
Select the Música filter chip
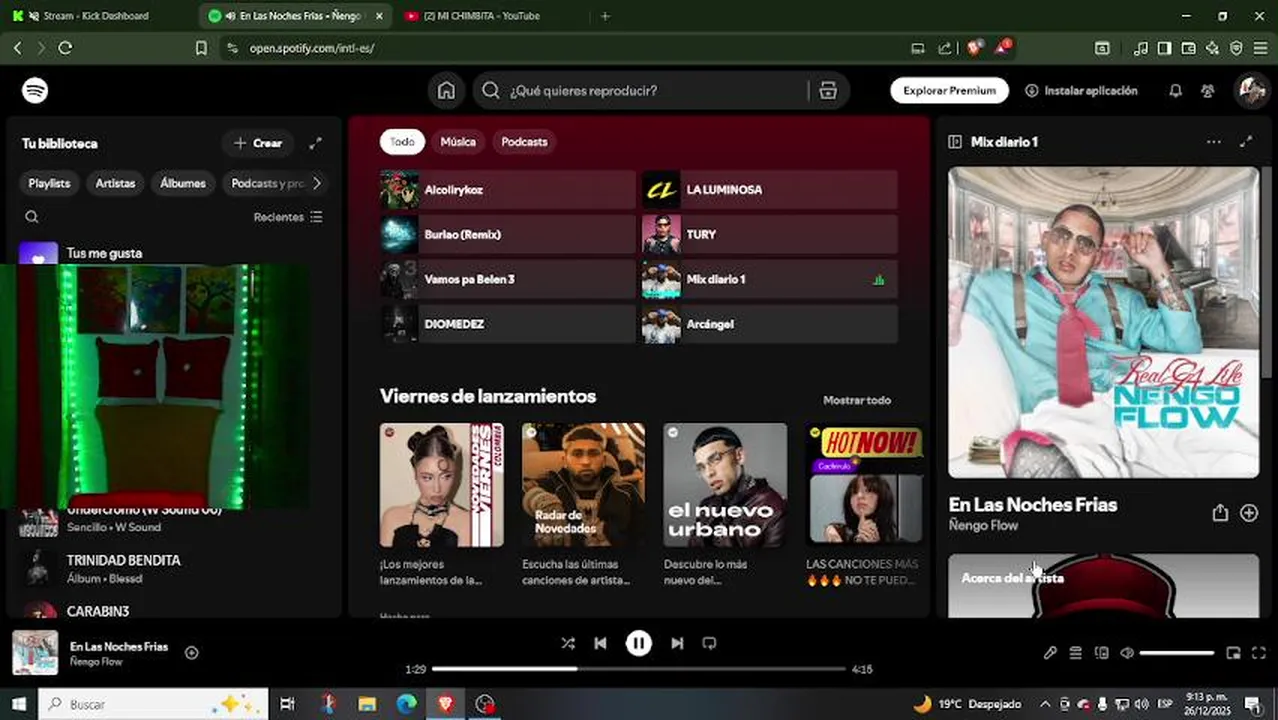click(458, 142)
